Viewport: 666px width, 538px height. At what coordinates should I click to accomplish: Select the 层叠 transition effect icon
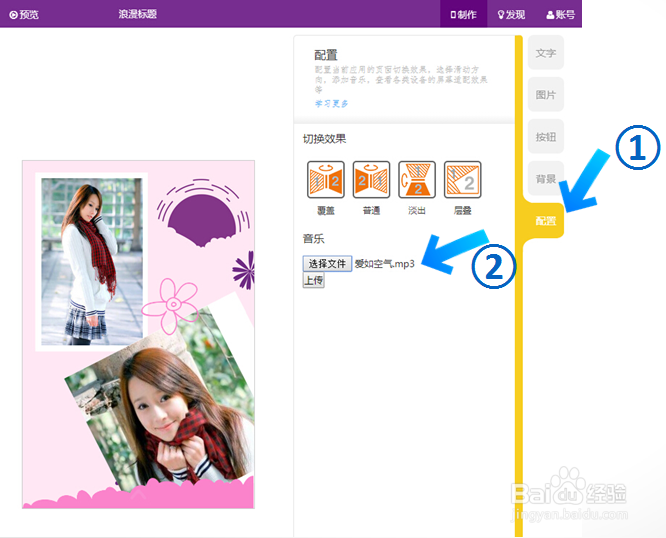point(463,180)
